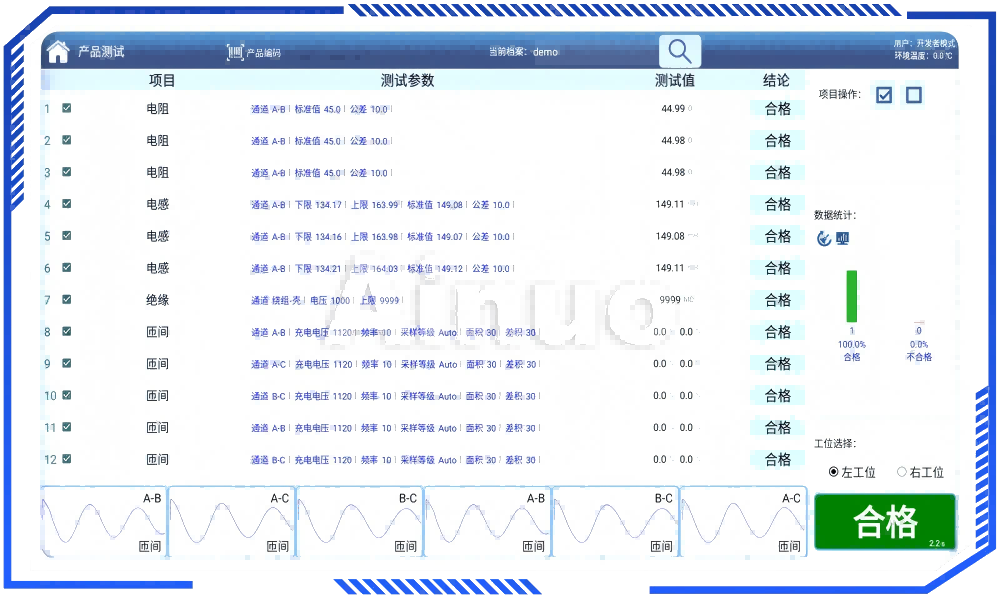Image resolution: width=1000 pixels, height=600 pixels.
Task: Open the product code barcode scanner icon
Action: (x=237, y=50)
